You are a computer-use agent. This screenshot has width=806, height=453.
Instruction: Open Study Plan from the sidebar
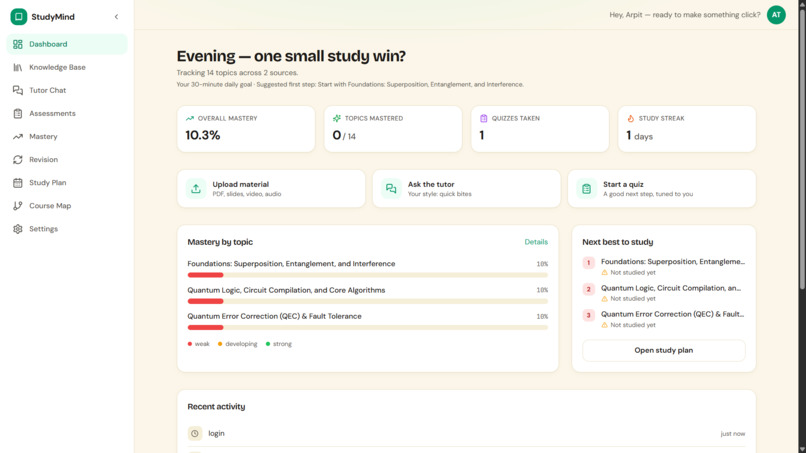[67, 183]
